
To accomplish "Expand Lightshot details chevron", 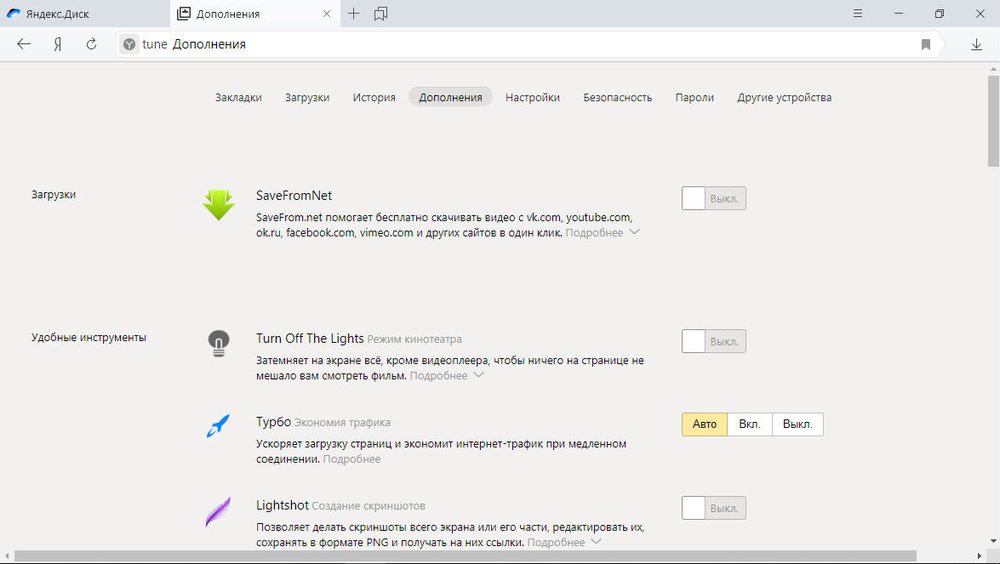I will point(596,542).
